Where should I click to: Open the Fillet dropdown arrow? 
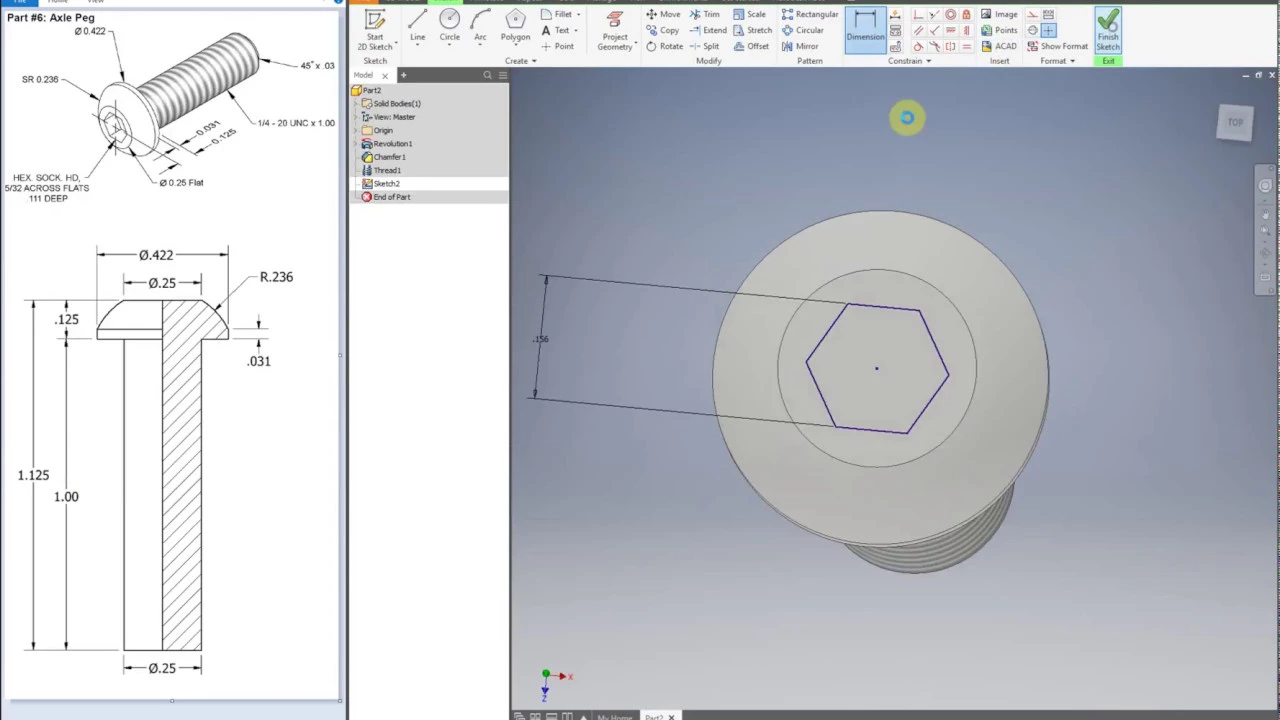pos(578,14)
